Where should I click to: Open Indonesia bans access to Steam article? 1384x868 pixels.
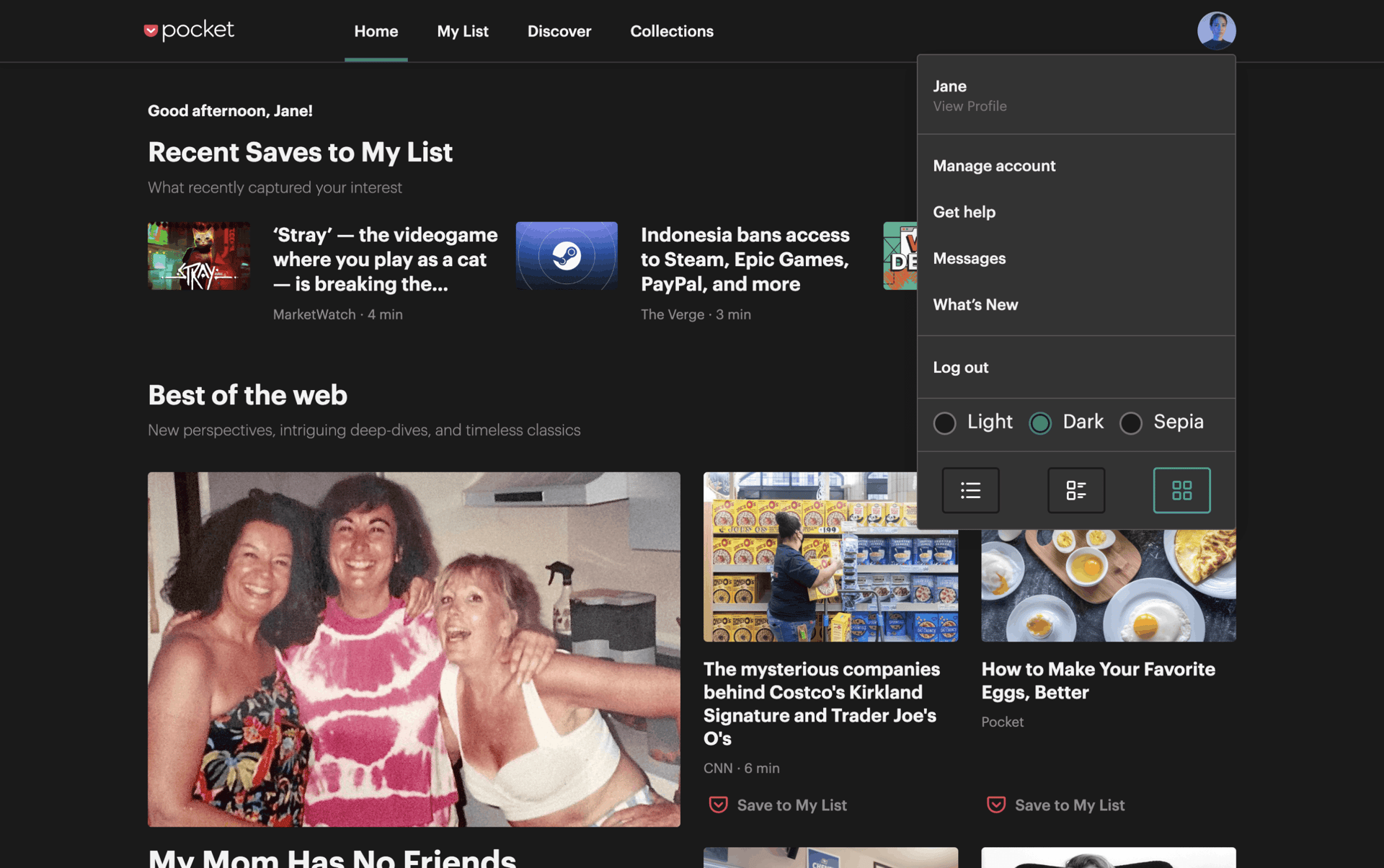pyautogui.click(x=745, y=260)
